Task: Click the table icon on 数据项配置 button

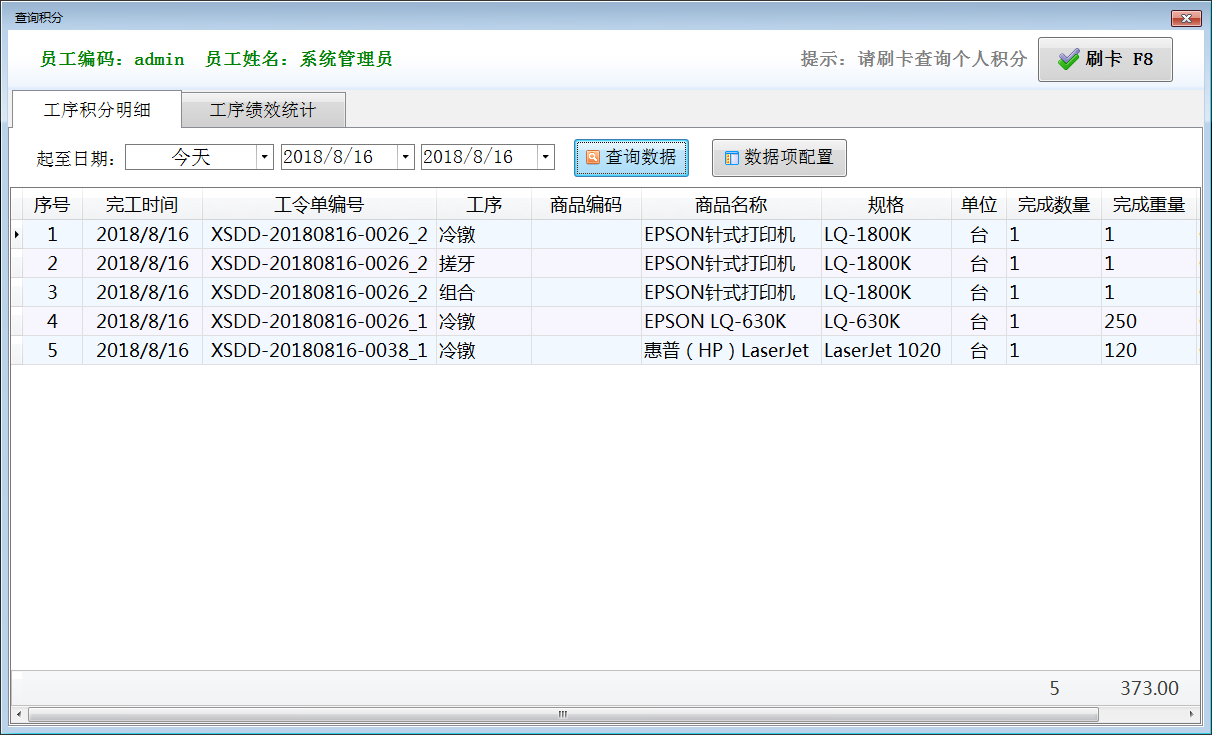Action: point(731,158)
